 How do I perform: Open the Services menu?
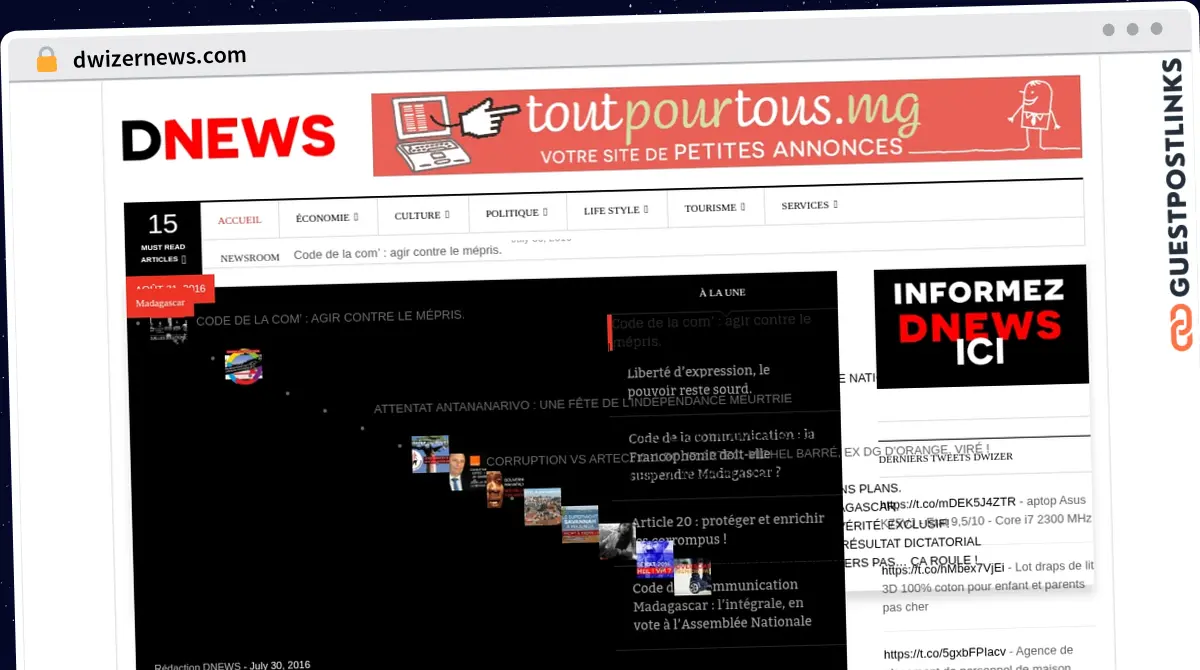click(809, 205)
